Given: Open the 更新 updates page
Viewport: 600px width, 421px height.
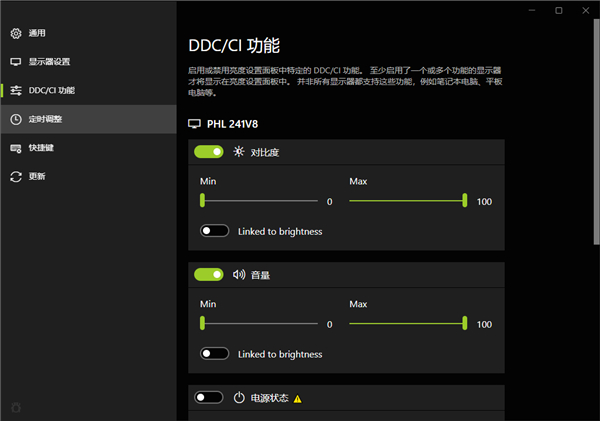Looking at the screenshot, I should pos(88,176).
